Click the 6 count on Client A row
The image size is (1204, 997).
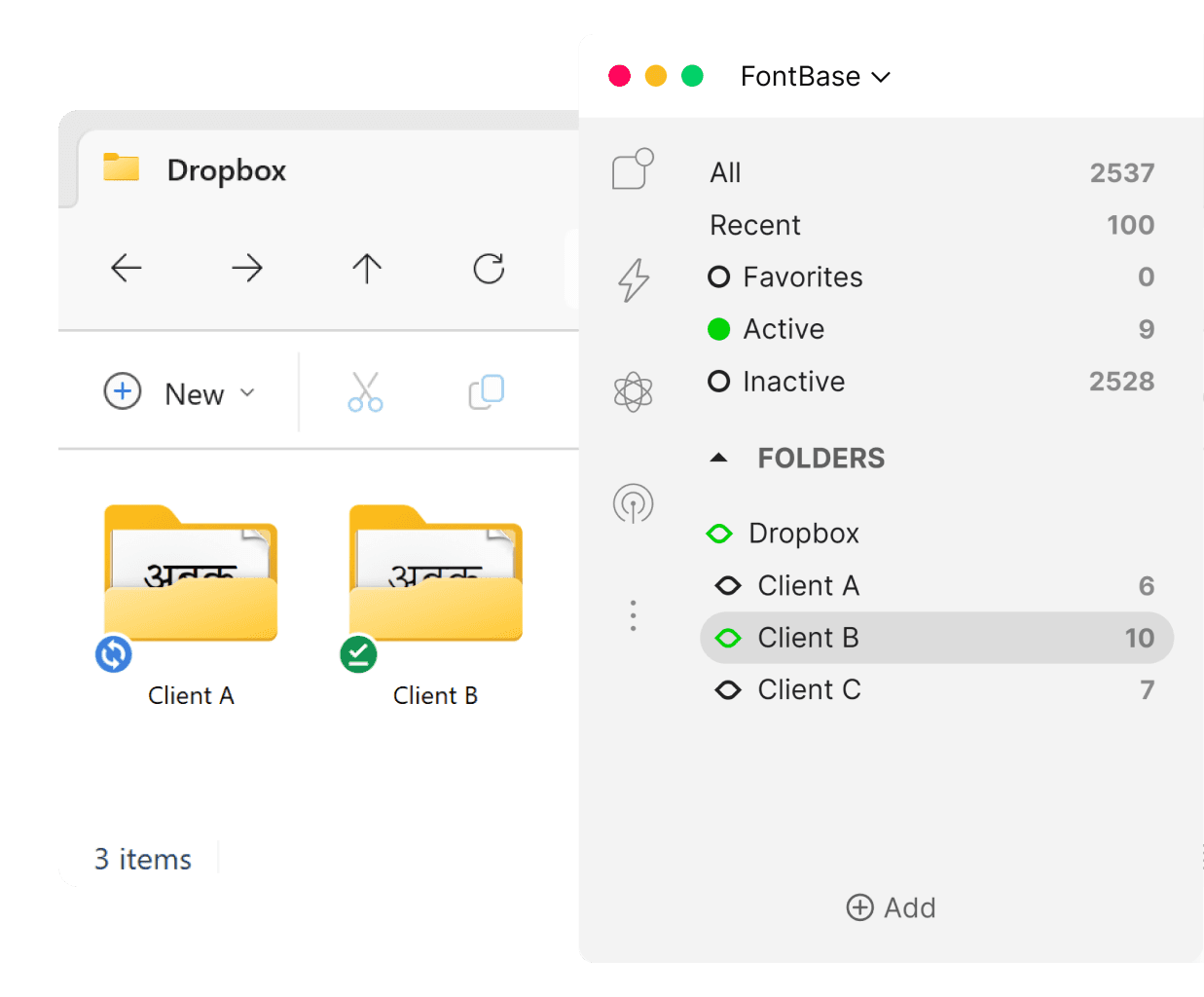pos(1147,585)
